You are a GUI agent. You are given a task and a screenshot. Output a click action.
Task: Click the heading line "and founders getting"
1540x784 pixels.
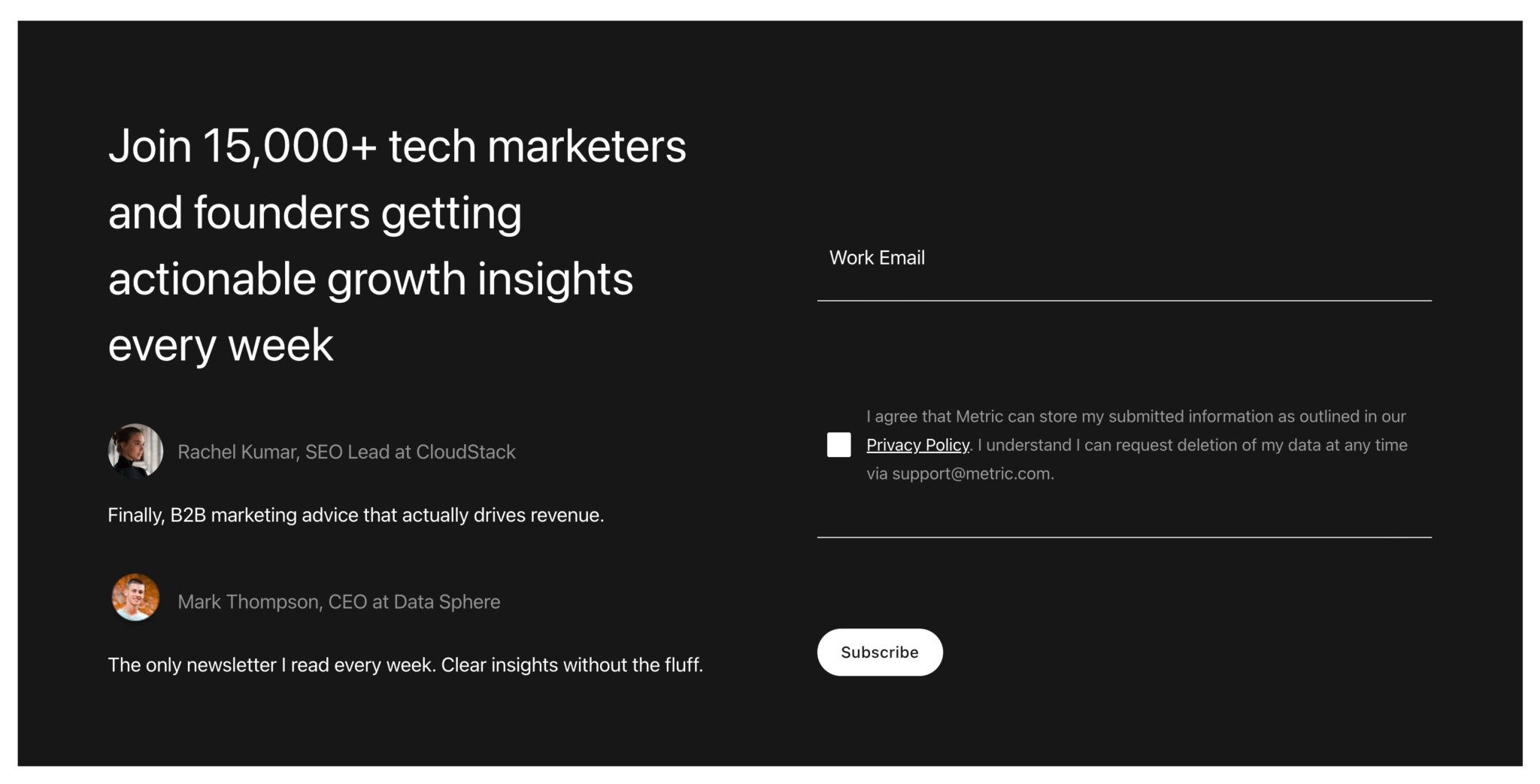pos(314,213)
